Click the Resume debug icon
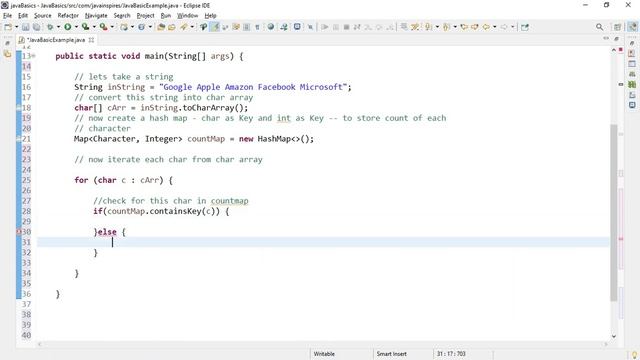 pos(325,27)
